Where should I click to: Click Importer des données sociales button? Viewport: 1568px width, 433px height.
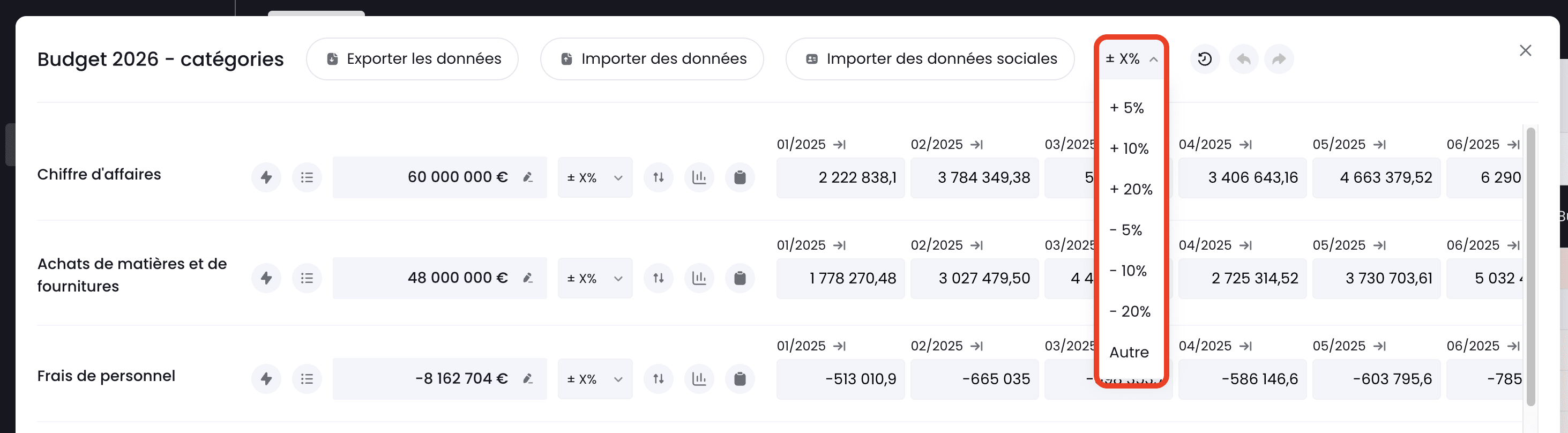pyautogui.click(x=930, y=59)
